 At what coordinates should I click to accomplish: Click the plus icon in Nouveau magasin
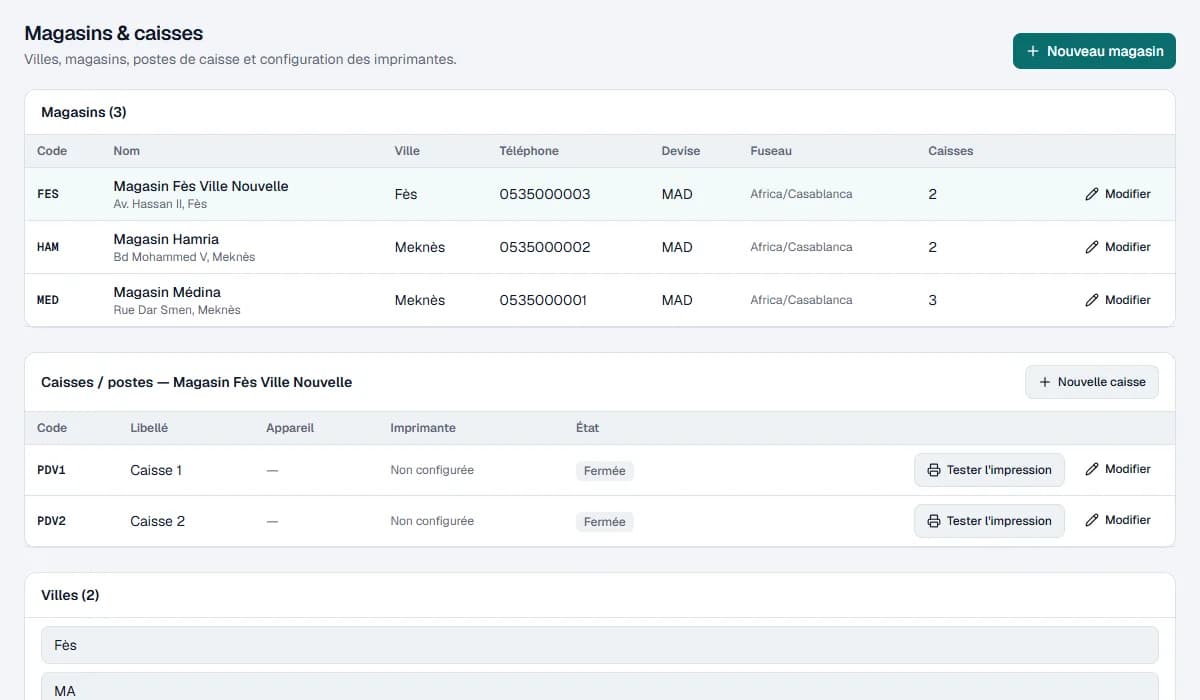coord(1033,51)
